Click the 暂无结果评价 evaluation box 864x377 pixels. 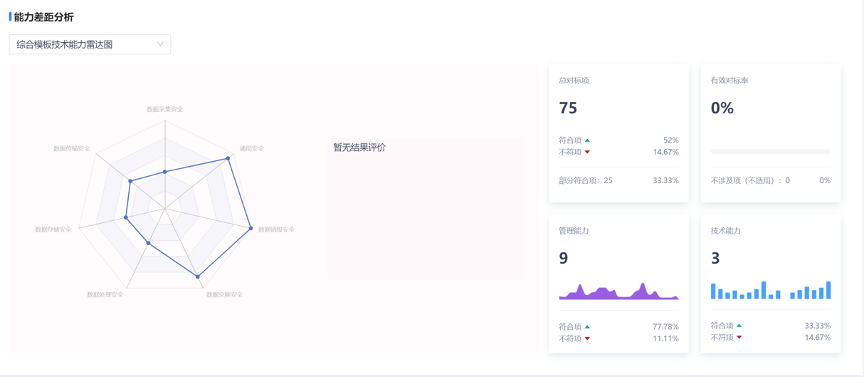pyautogui.click(x=425, y=209)
